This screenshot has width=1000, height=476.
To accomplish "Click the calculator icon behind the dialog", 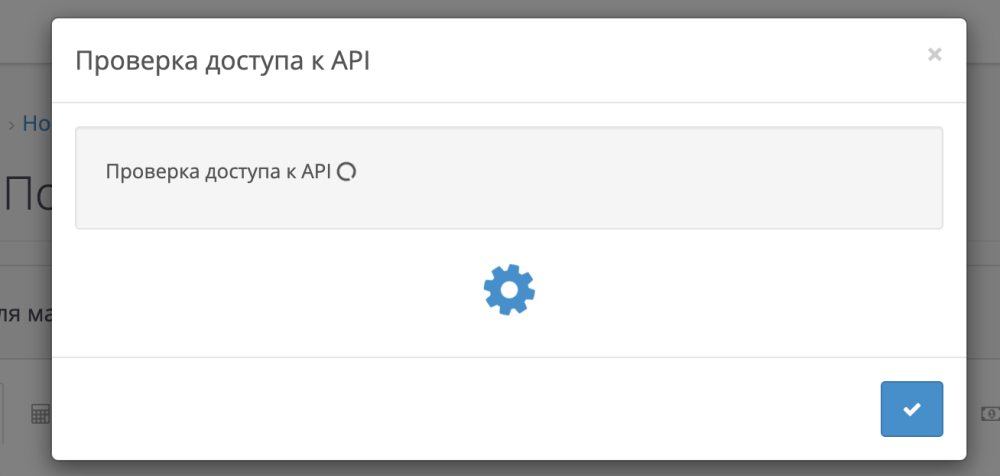I will [x=40, y=414].
